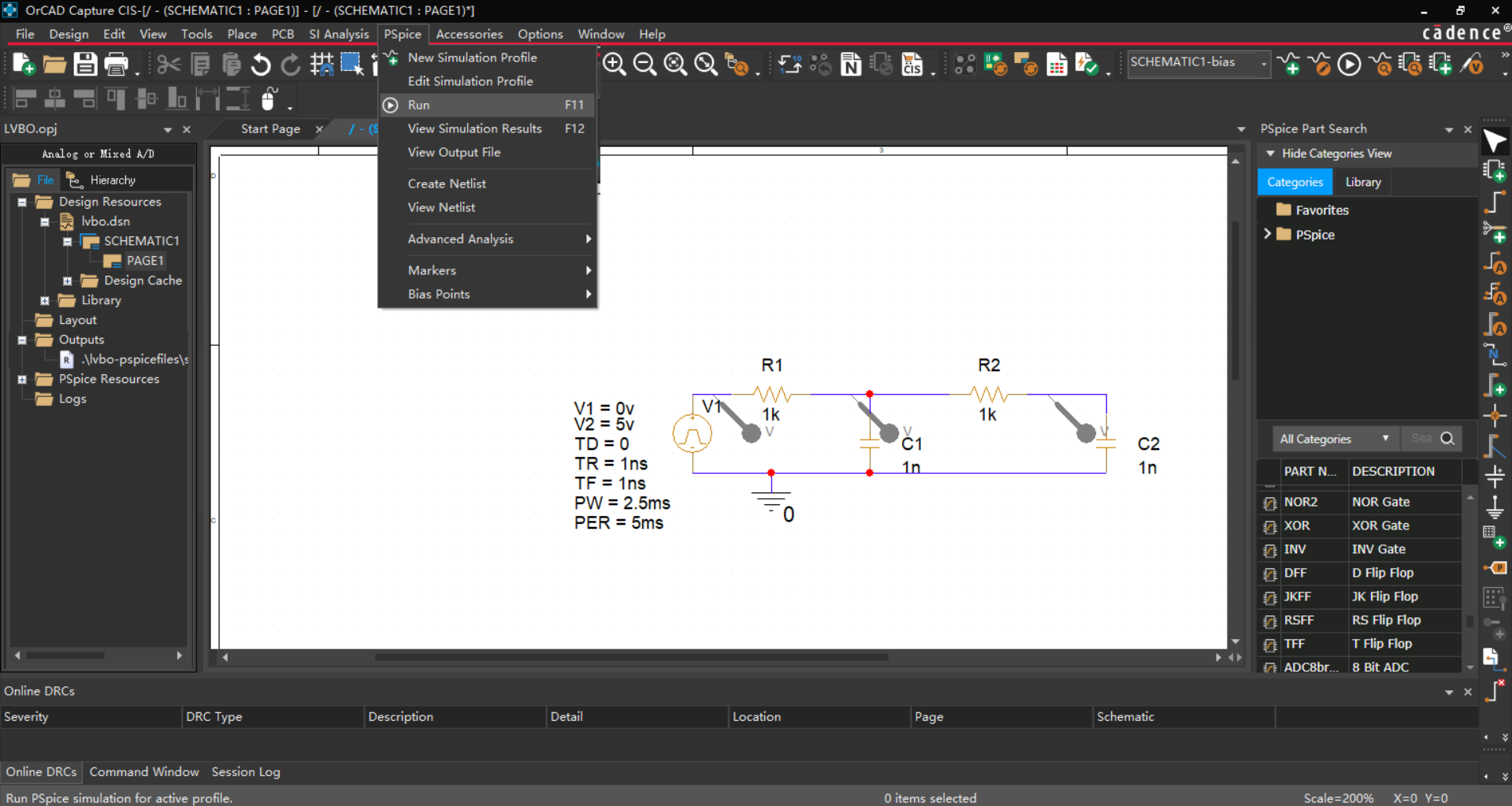
Task: Choose the Place Ground symbol tool
Action: coord(1495,506)
